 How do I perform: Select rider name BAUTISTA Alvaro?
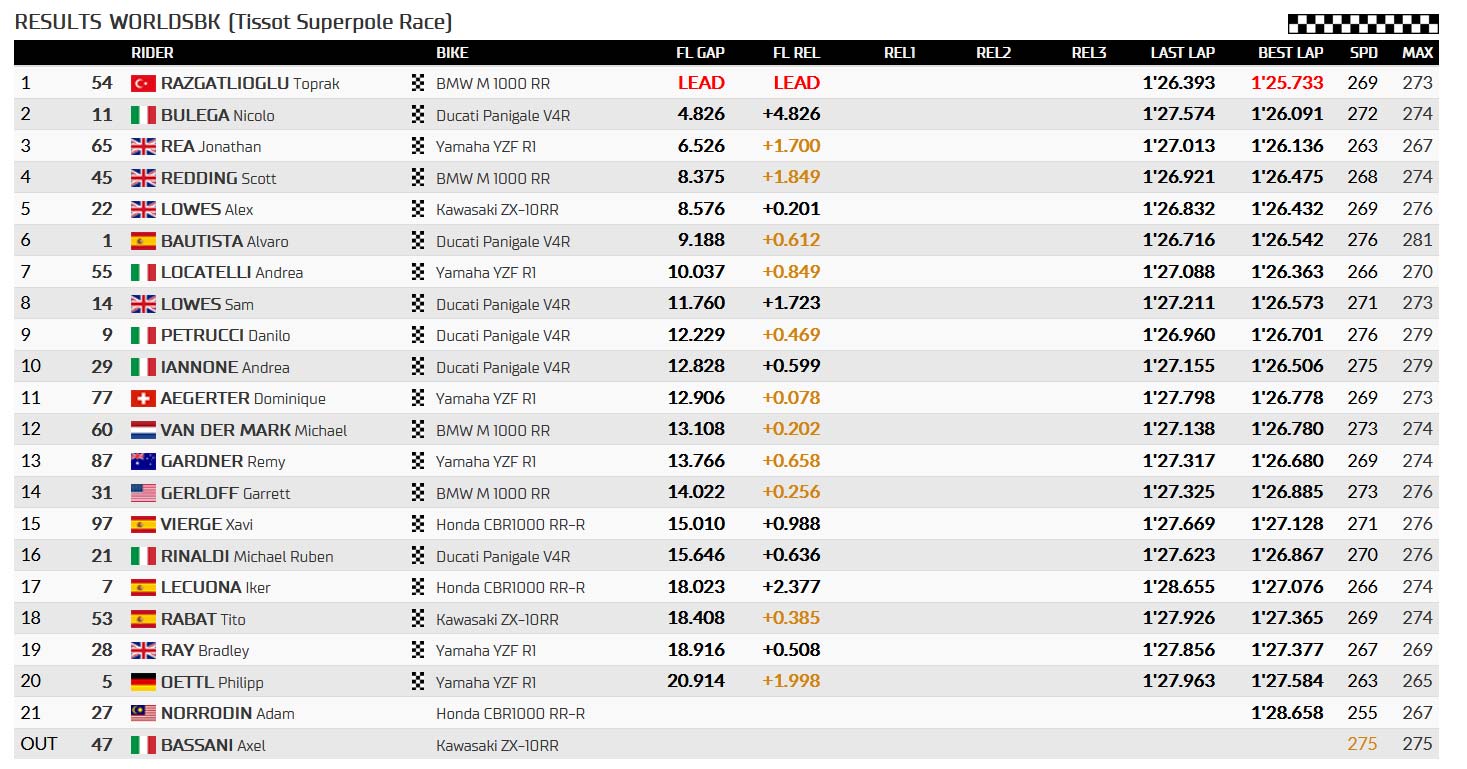point(224,241)
